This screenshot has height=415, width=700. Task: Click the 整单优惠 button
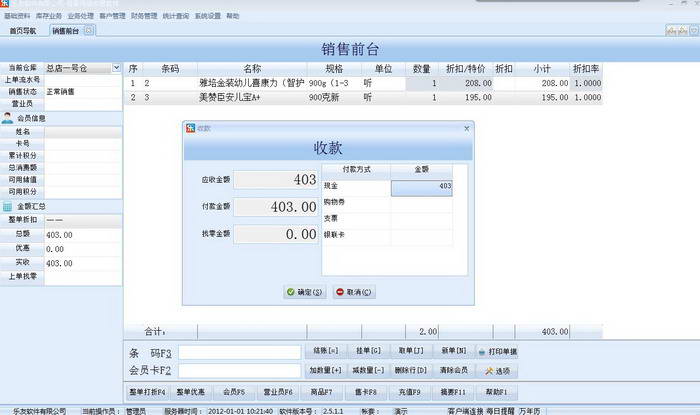[x=191, y=392]
